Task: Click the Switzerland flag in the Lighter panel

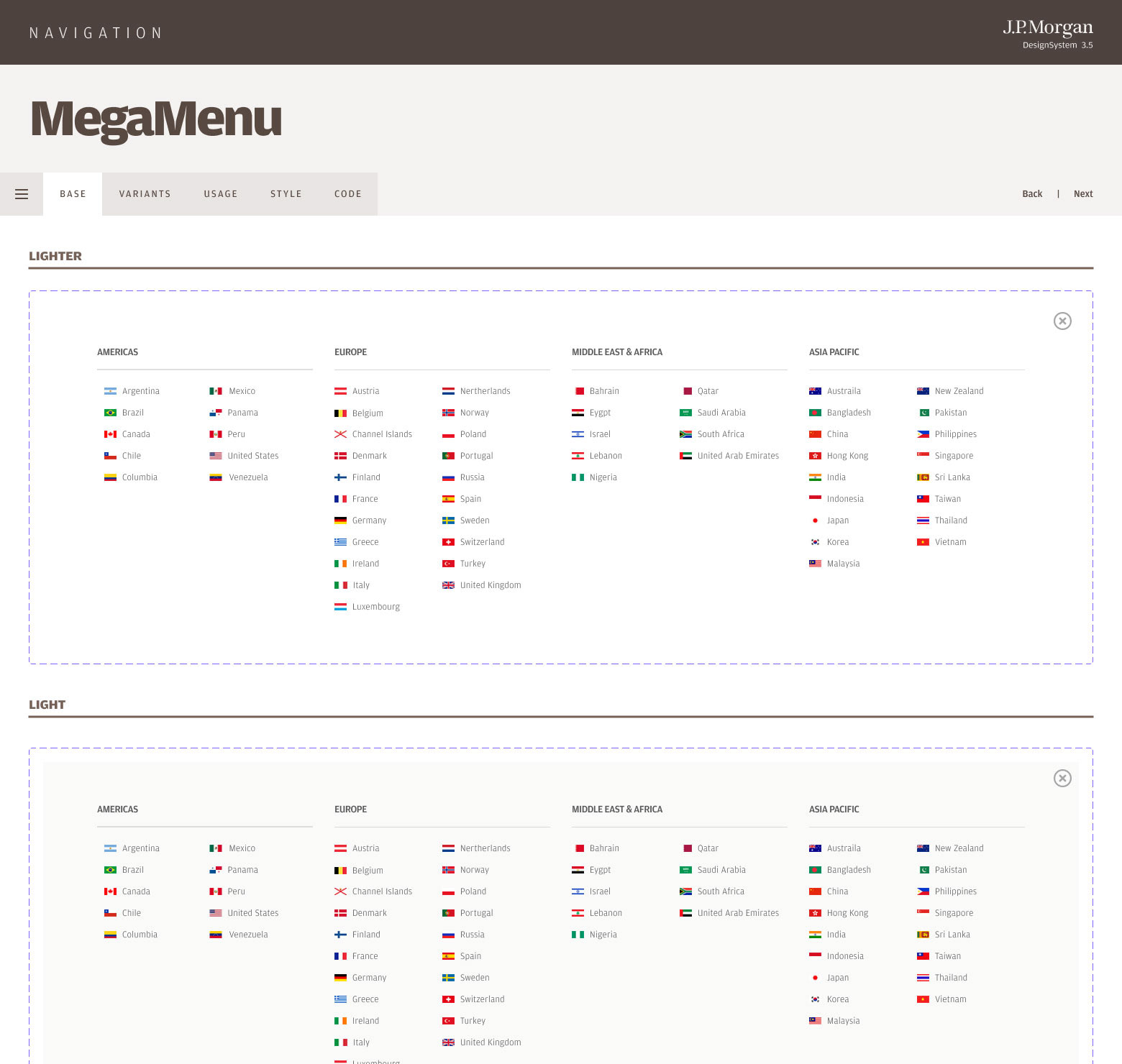Action: tap(448, 542)
